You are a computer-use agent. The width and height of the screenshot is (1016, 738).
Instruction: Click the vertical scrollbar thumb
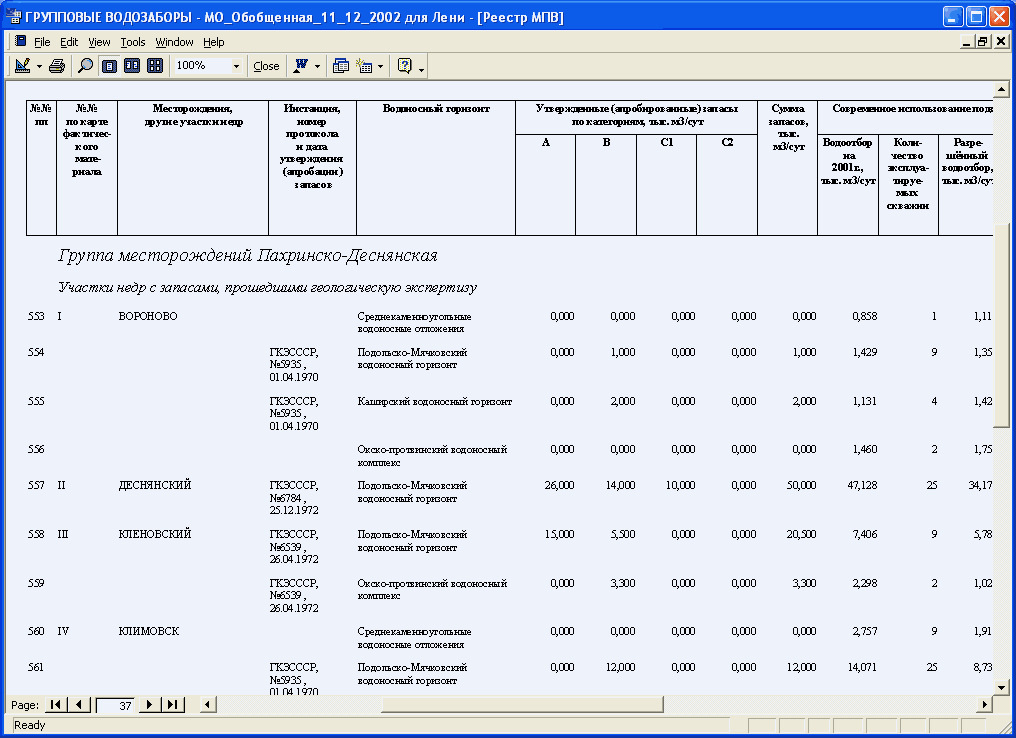pyautogui.click(x=1001, y=325)
